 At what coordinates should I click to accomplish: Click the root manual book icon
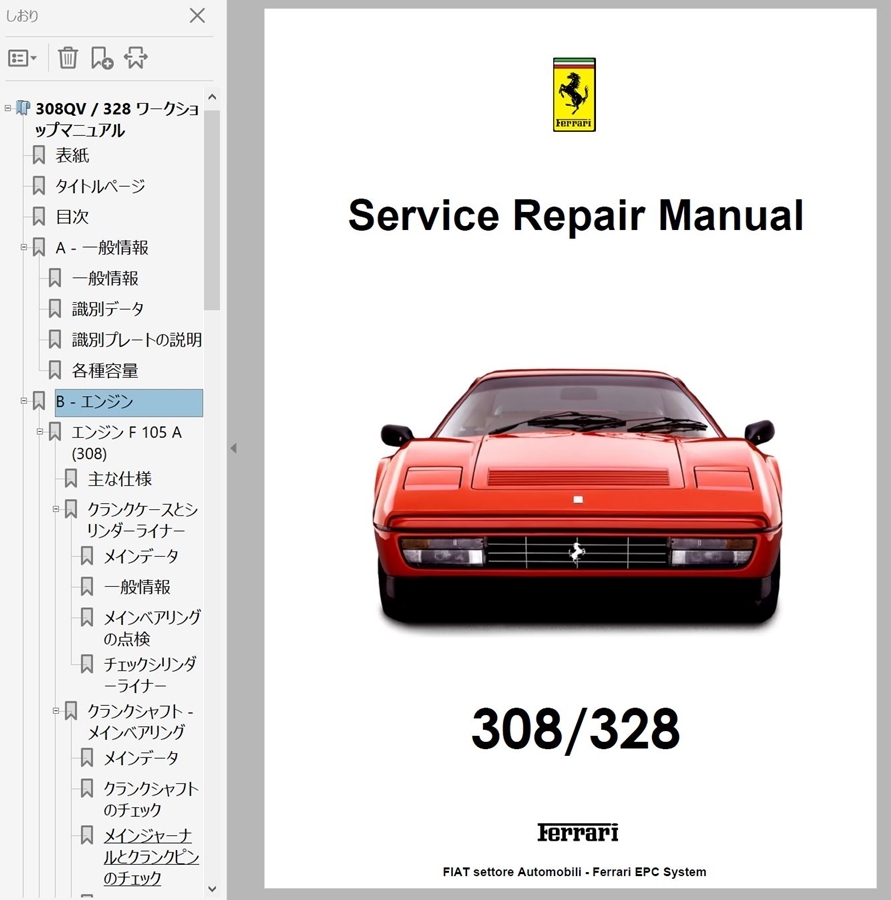click(x=23, y=108)
